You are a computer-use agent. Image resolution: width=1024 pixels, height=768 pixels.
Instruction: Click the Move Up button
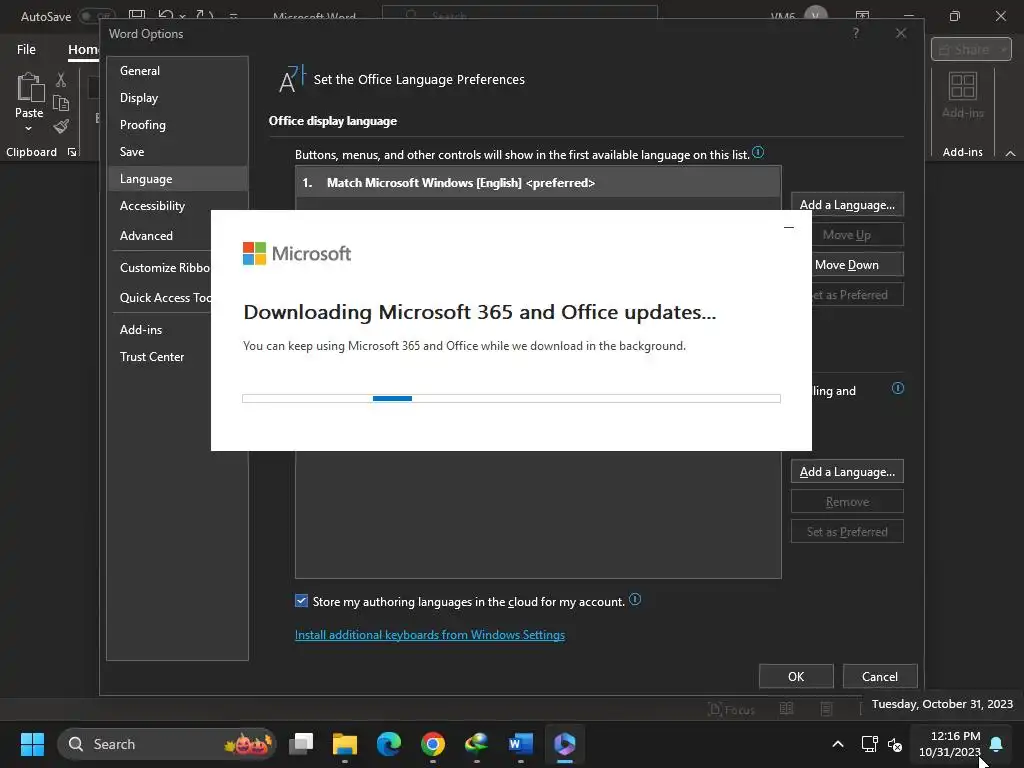coord(857,235)
